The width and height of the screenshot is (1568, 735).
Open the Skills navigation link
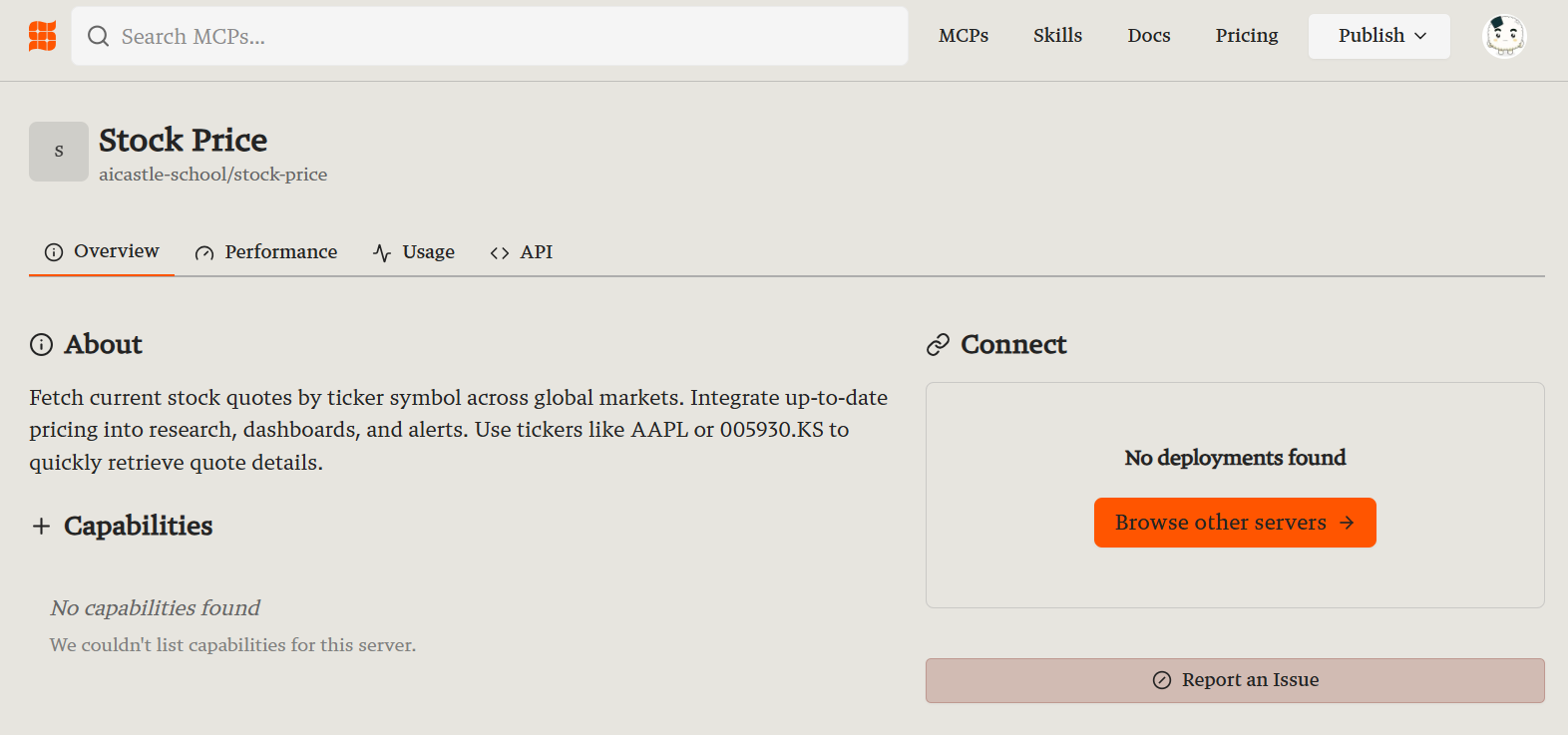point(1057,36)
